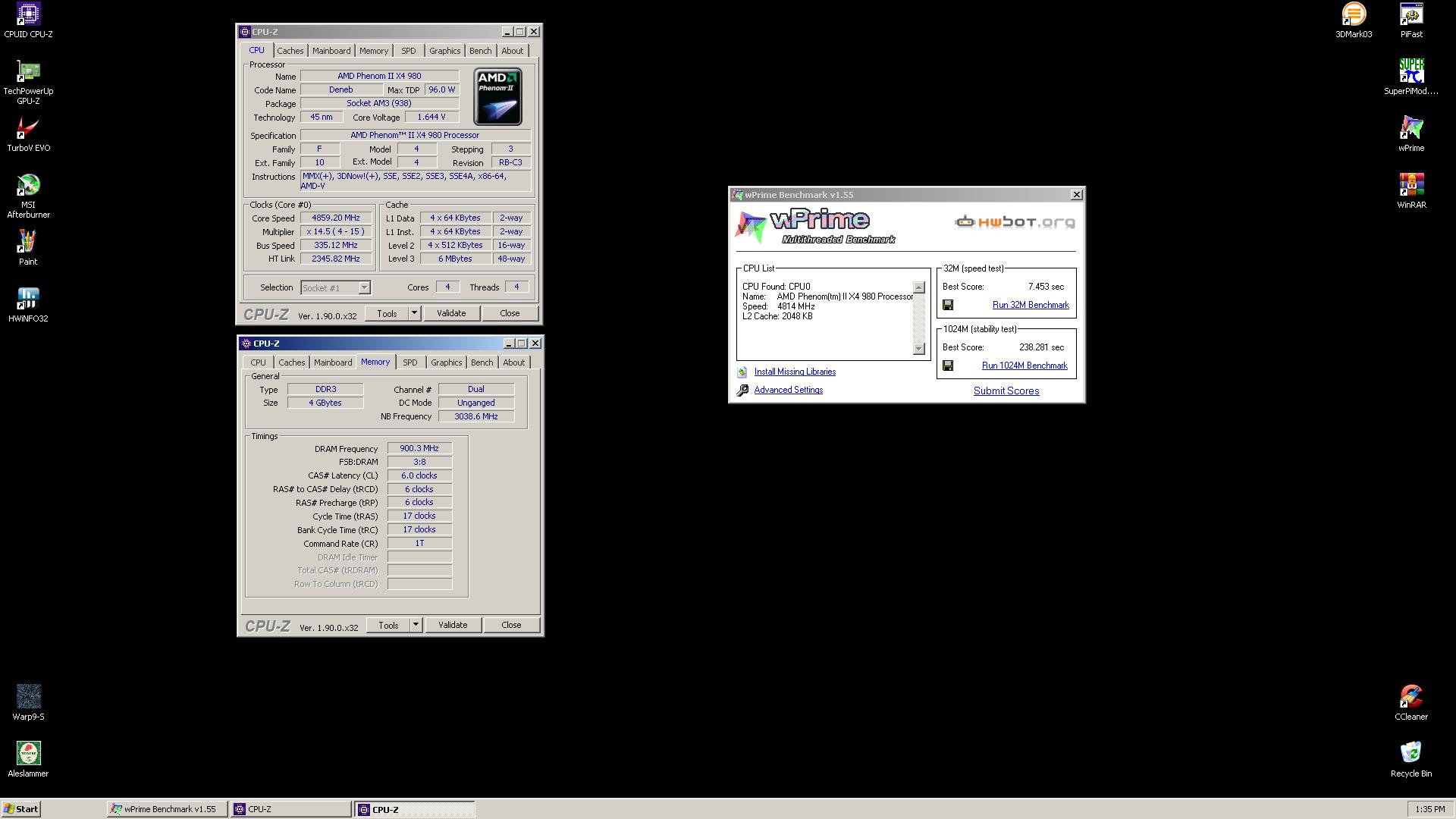Click Tools button in memory CPU-Z window

pyautogui.click(x=388, y=625)
